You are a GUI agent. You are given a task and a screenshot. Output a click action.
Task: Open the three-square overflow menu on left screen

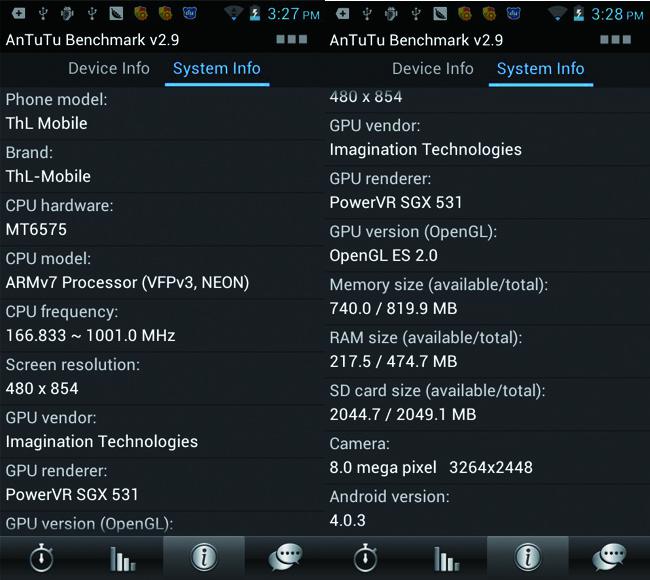(292, 39)
